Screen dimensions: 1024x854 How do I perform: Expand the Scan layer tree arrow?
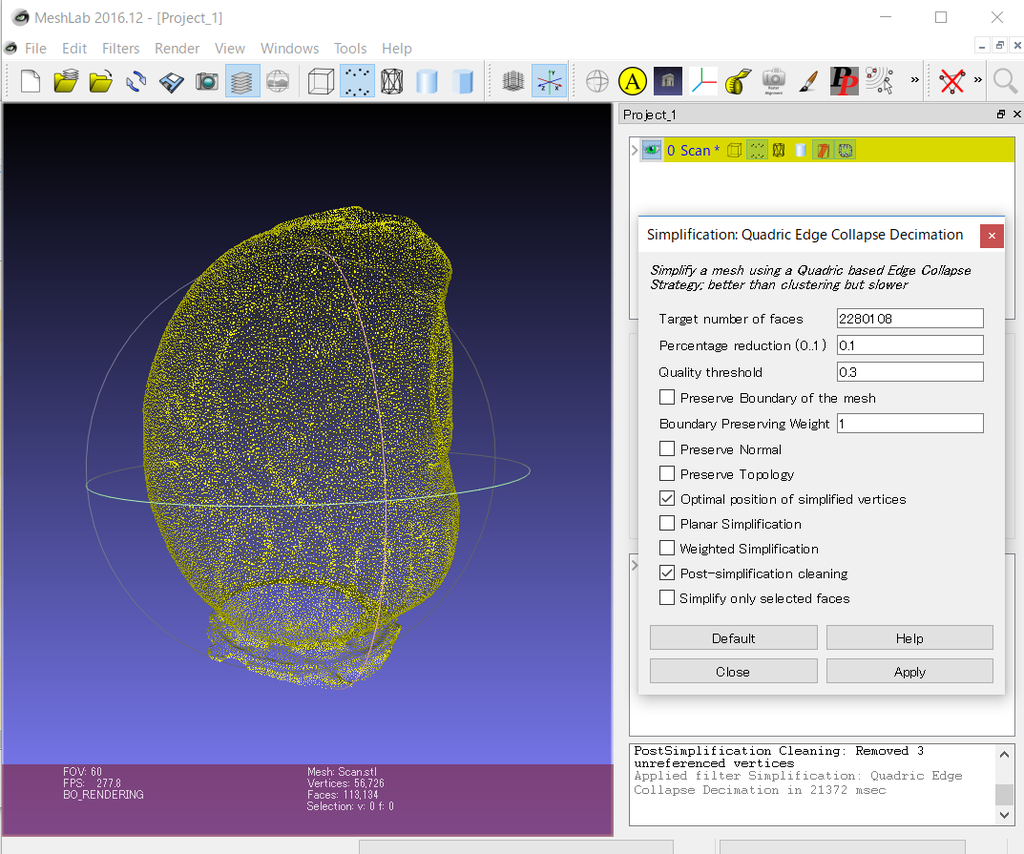pyautogui.click(x=634, y=150)
